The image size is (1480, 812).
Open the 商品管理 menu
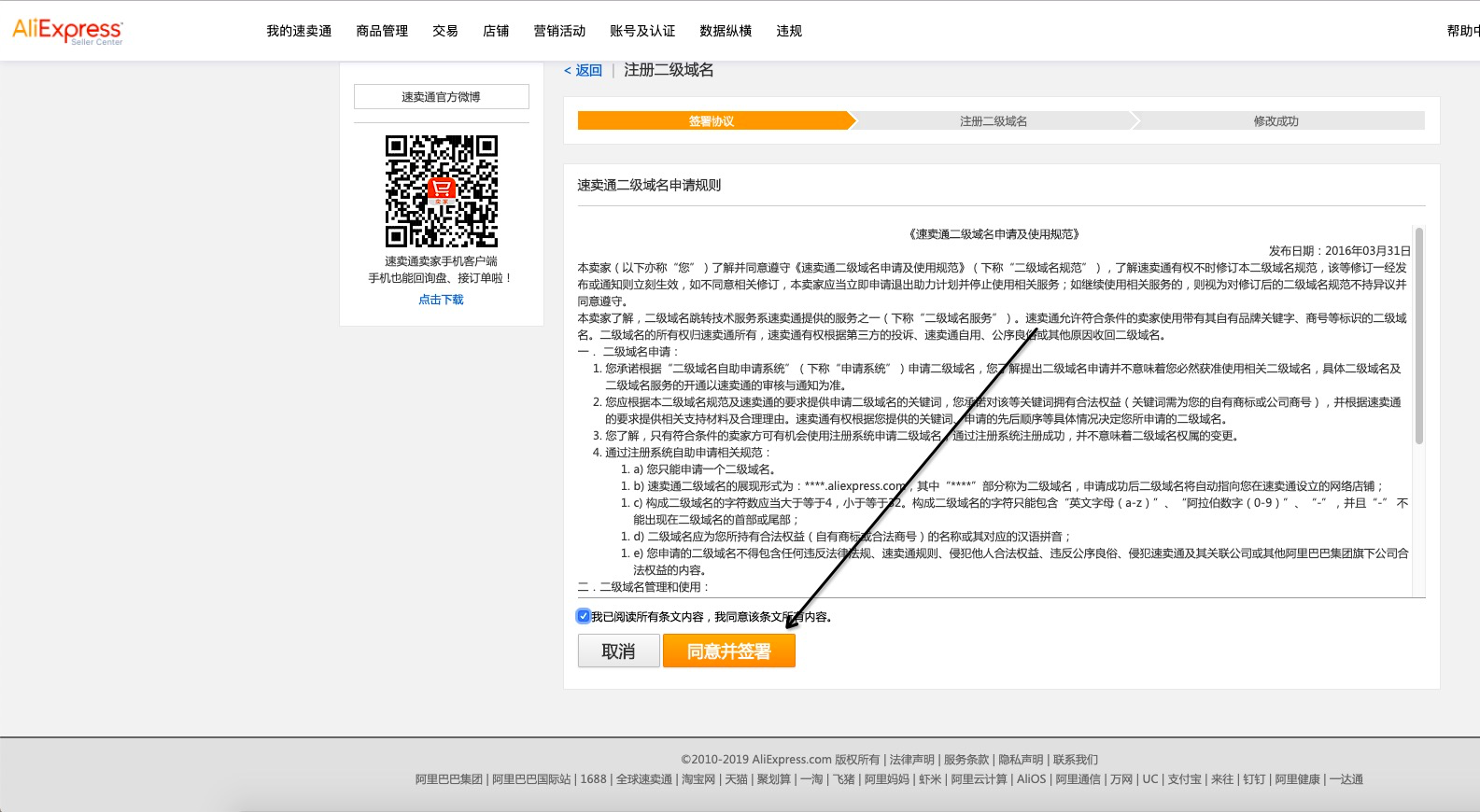(x=382, y=31)
